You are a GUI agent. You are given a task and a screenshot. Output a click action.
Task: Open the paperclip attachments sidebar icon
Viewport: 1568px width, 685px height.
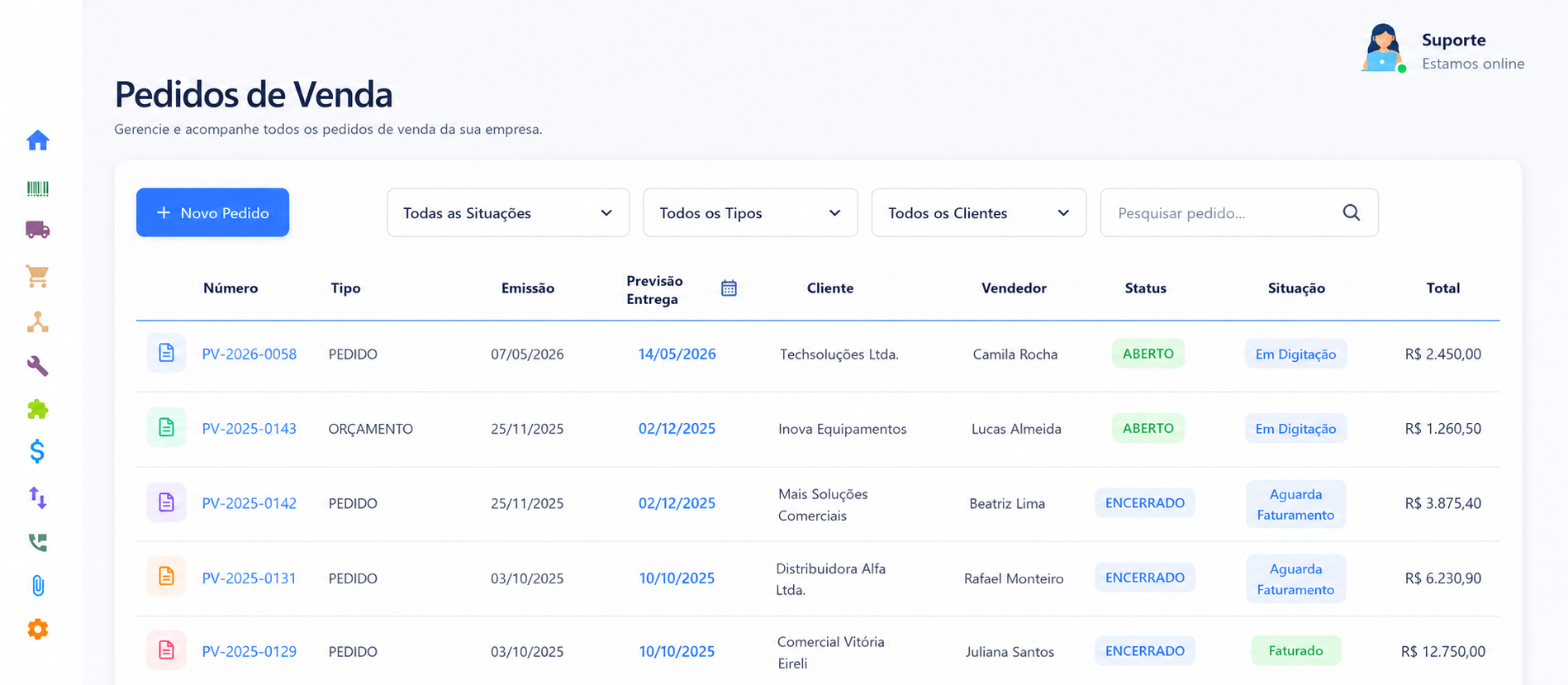38,586
